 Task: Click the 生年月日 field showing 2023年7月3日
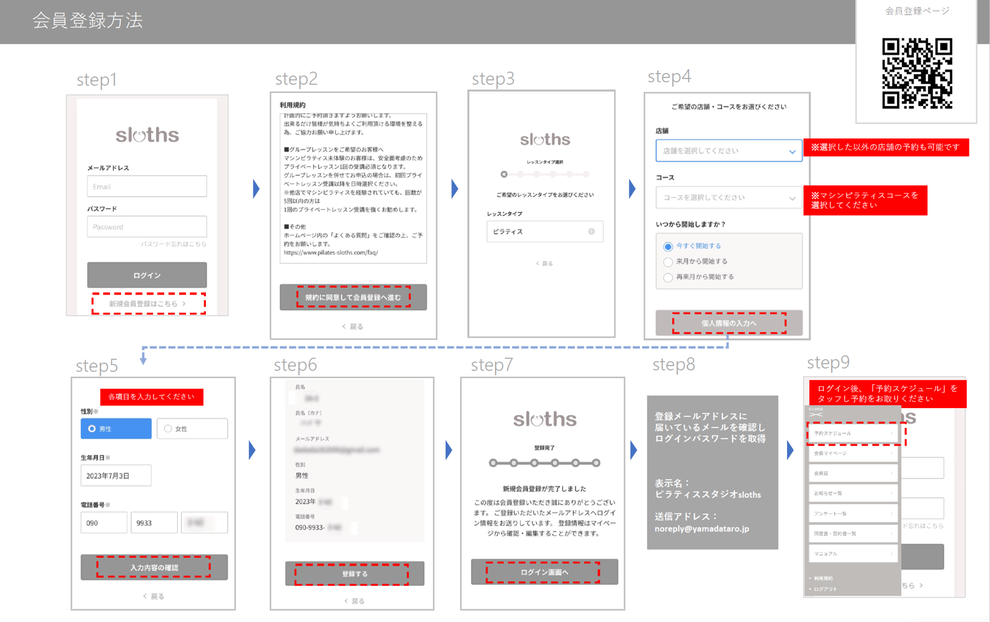(x=116, y=475)
